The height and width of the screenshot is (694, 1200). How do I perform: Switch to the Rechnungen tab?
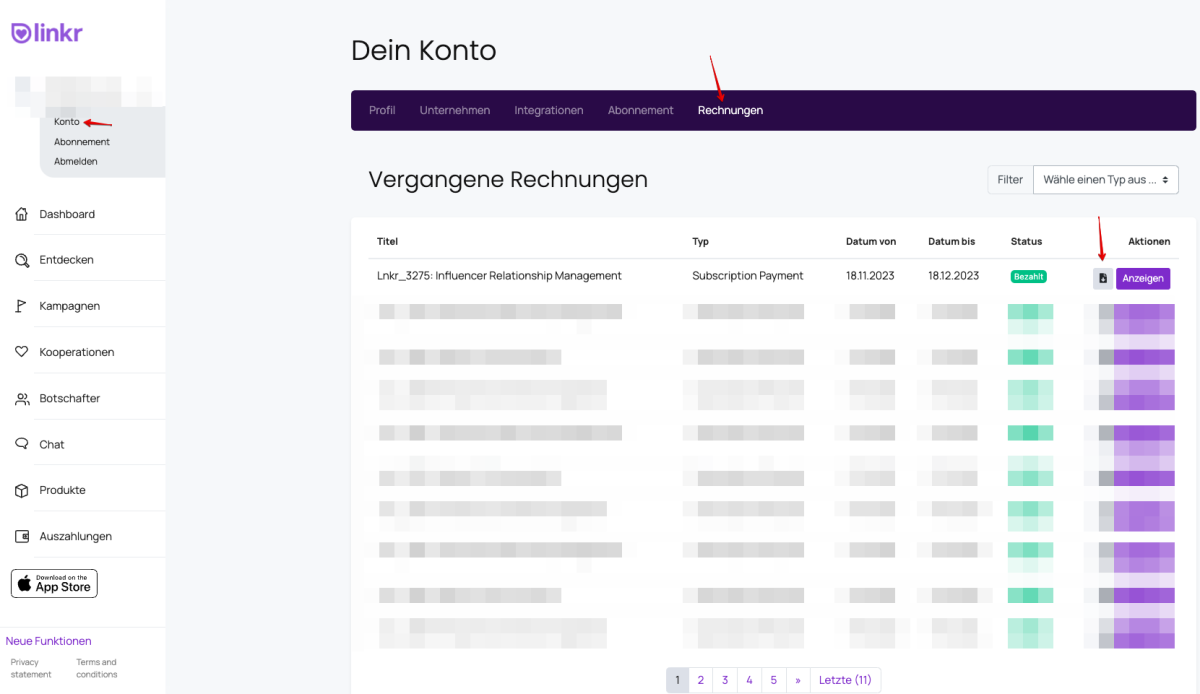(730, 110)
